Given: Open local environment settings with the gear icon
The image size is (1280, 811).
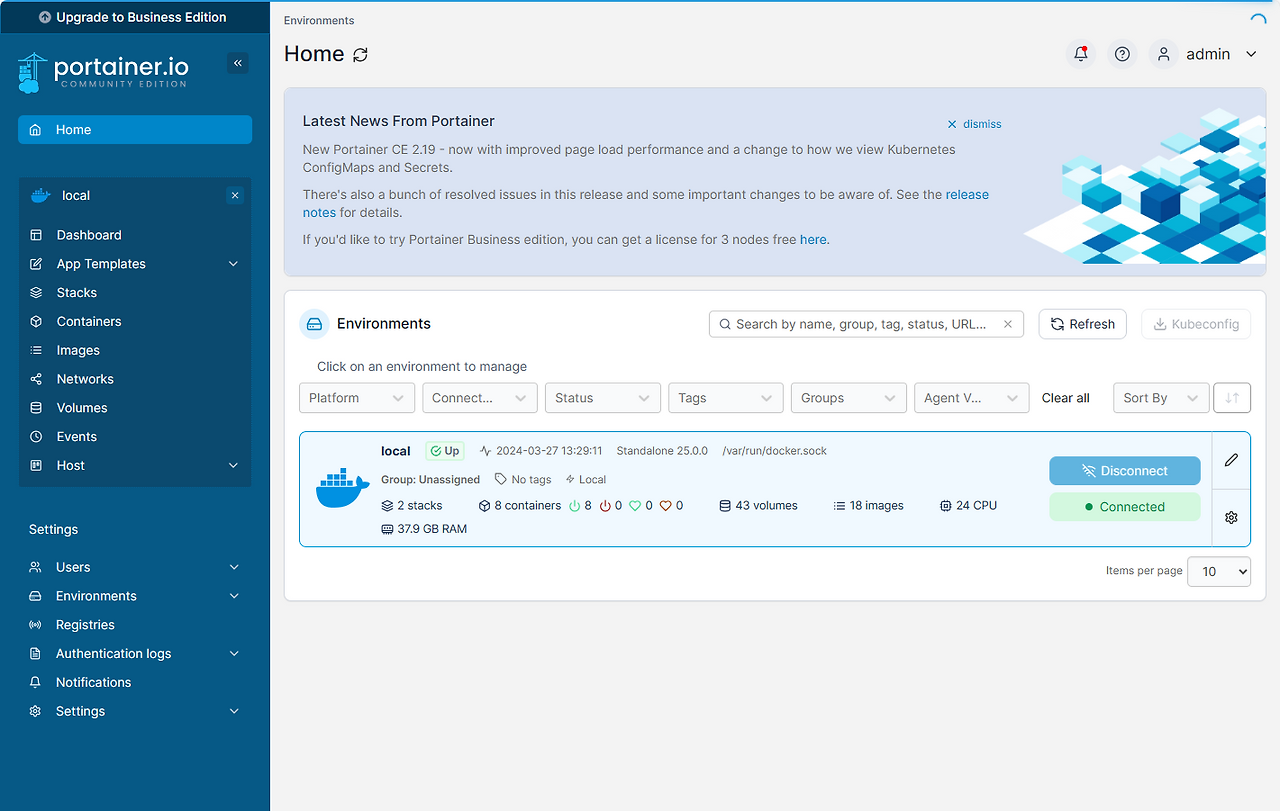Looking at the screenshot, I should [1231, 517].
